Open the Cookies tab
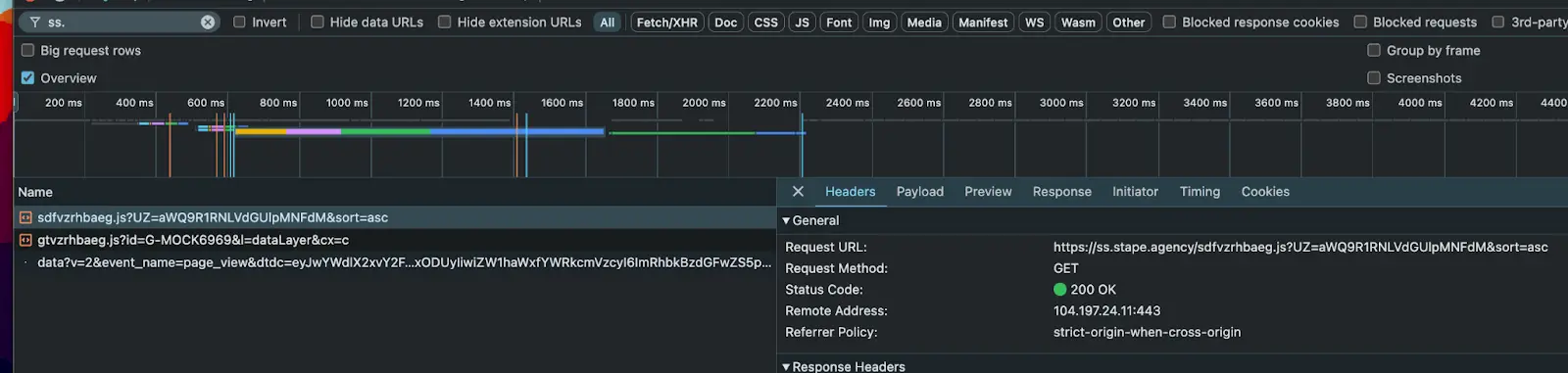The width and height of the screenshot is (1568, 373). [x=1265, y=192]
